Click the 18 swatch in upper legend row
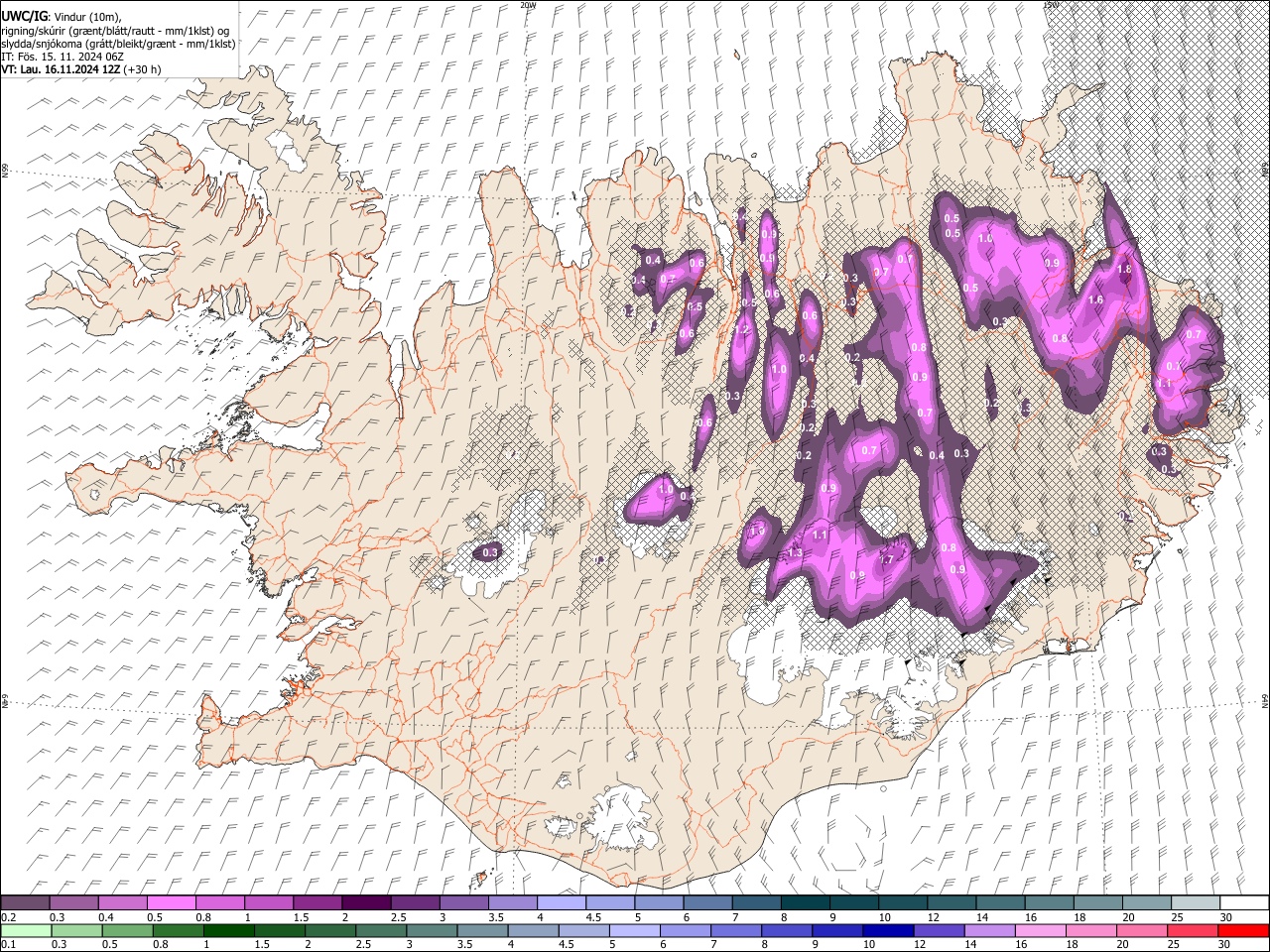This screenshot has height=952, width=1270. [x=1098, y=902]
